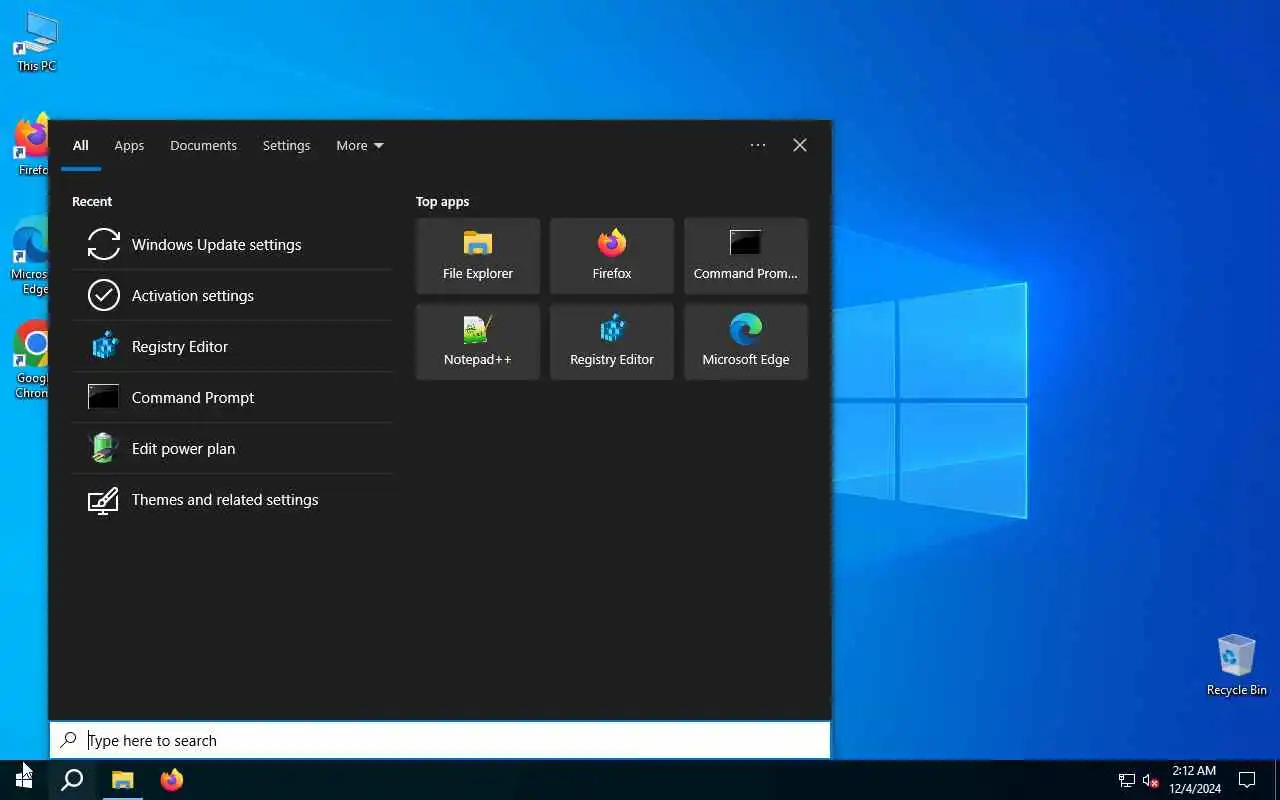Open File Explorer from the taskbar
Image resolution: width=1280 pixels, height=800 pixels.
coord(122,780)
